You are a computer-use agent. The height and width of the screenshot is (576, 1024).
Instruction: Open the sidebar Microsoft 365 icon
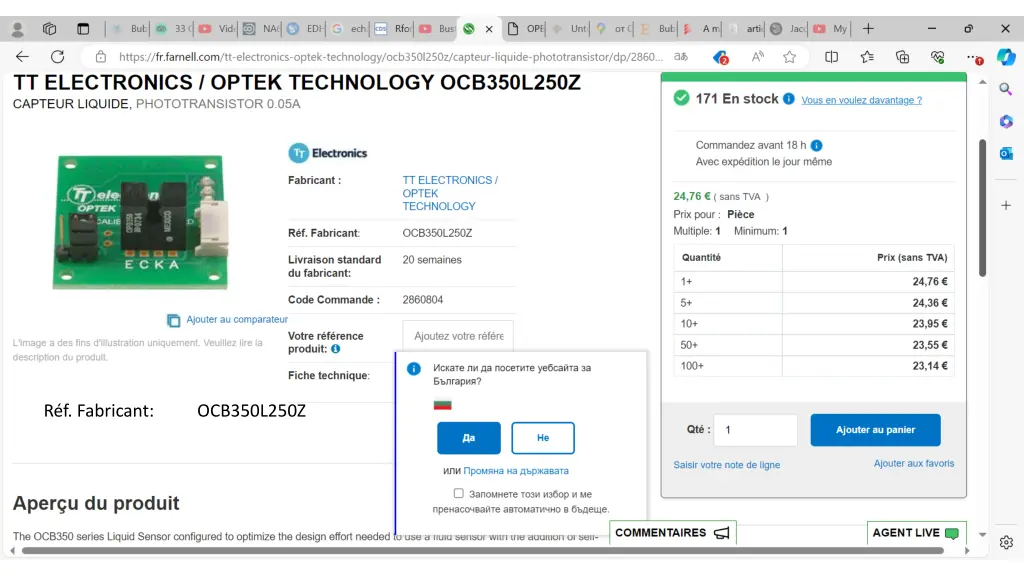1006,121
